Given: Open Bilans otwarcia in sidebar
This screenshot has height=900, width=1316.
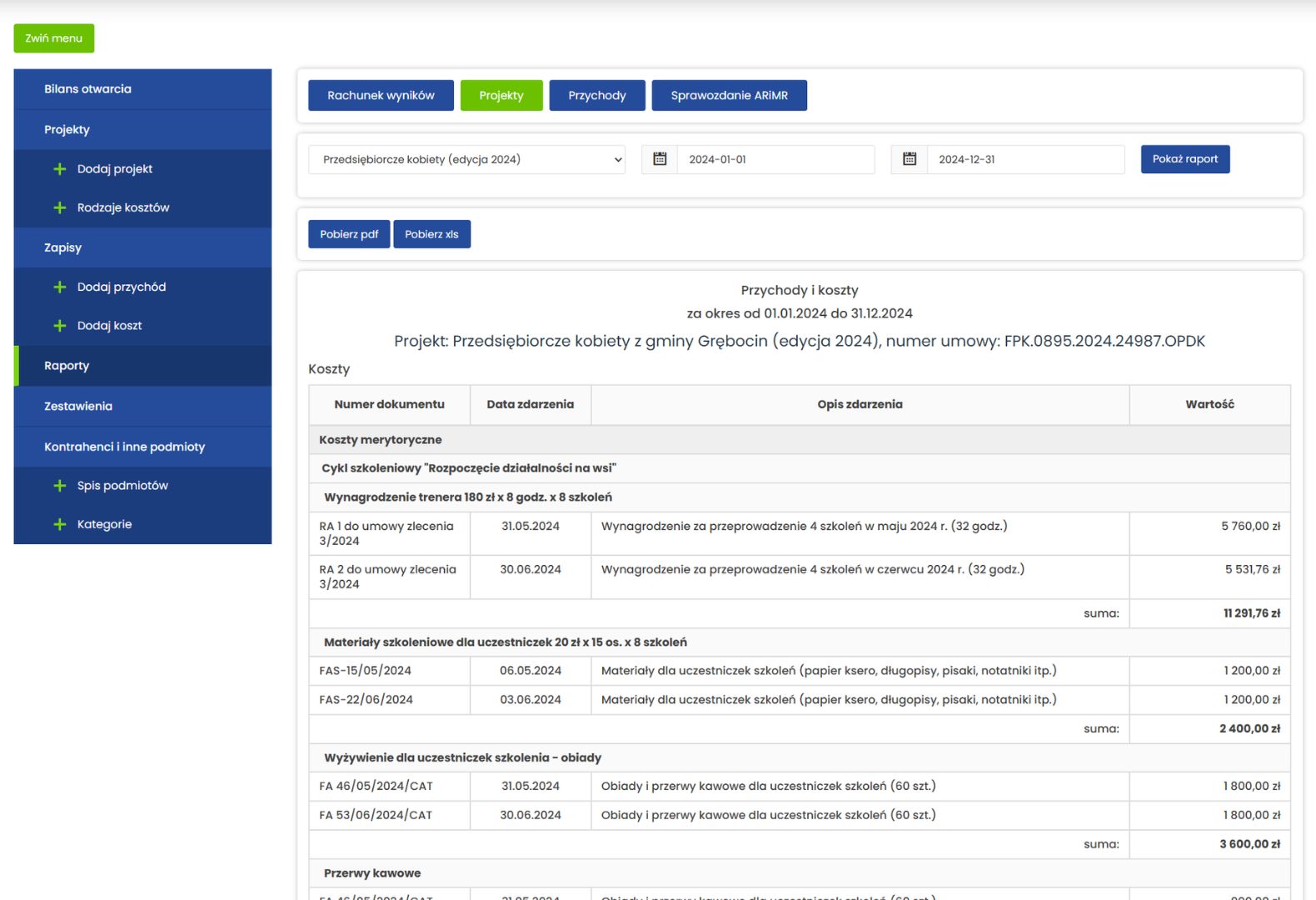Looking at the screenshot, I should click(x=87, y=89).
